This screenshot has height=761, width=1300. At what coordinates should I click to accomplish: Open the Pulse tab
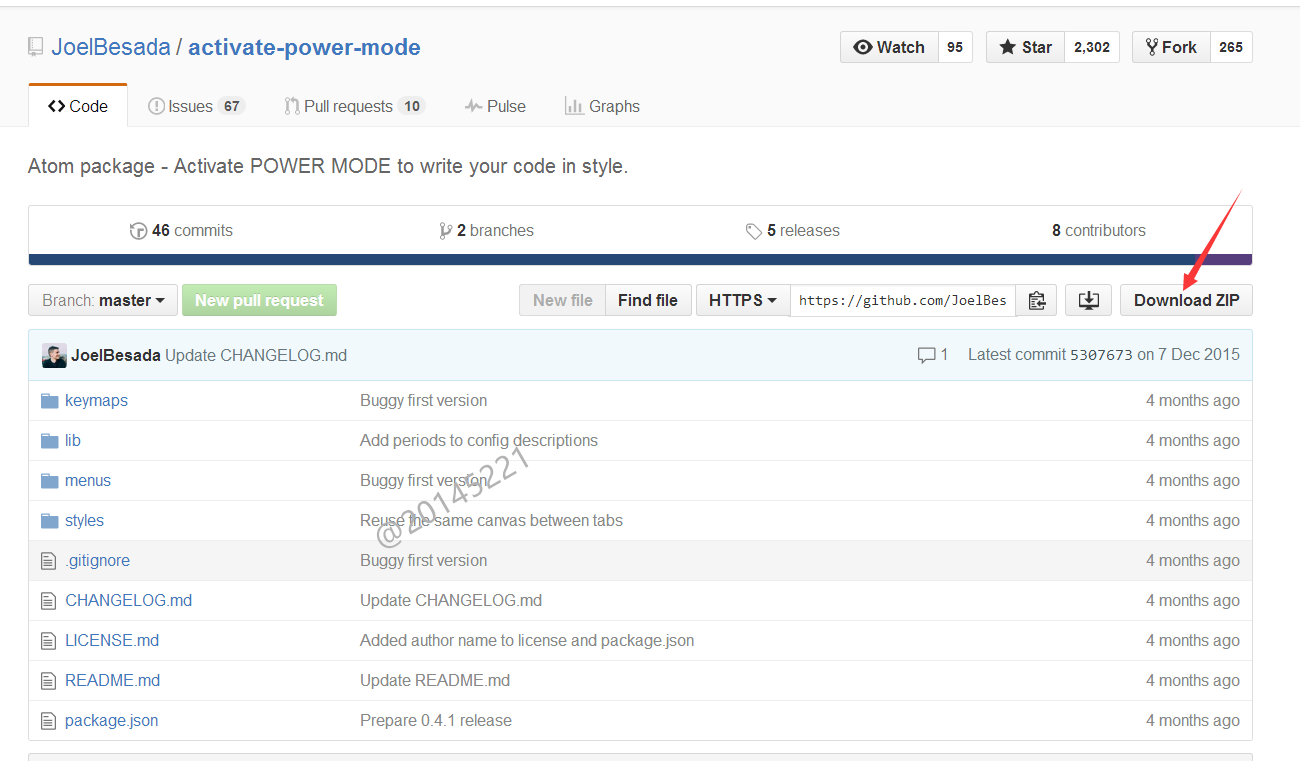(x=495, y=106)
